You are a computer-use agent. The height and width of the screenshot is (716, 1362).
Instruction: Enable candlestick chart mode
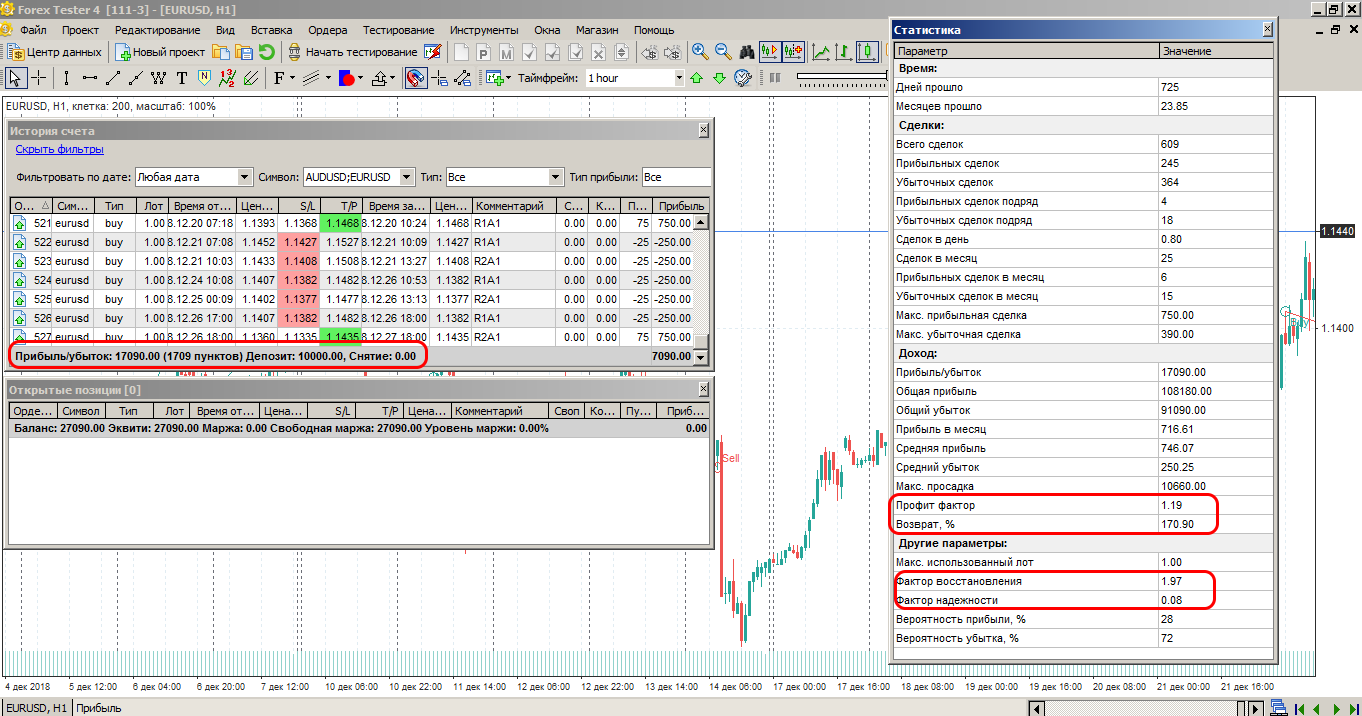tap(865, 51)
